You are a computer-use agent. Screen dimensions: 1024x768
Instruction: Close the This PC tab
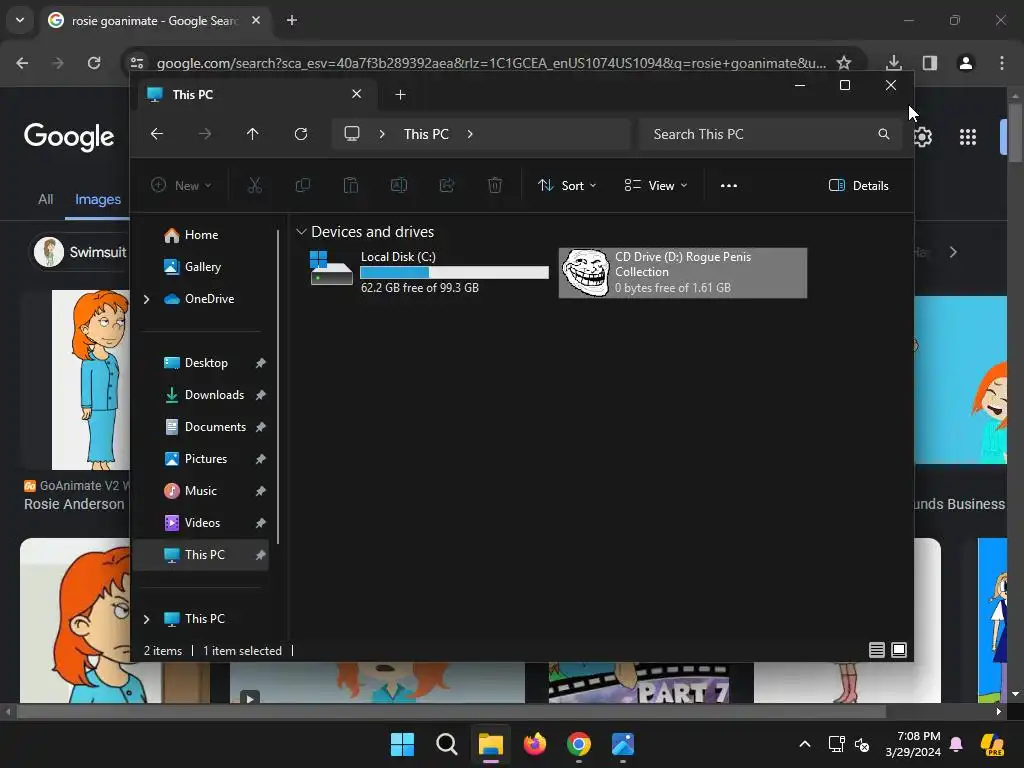click(x=357, y=94)
